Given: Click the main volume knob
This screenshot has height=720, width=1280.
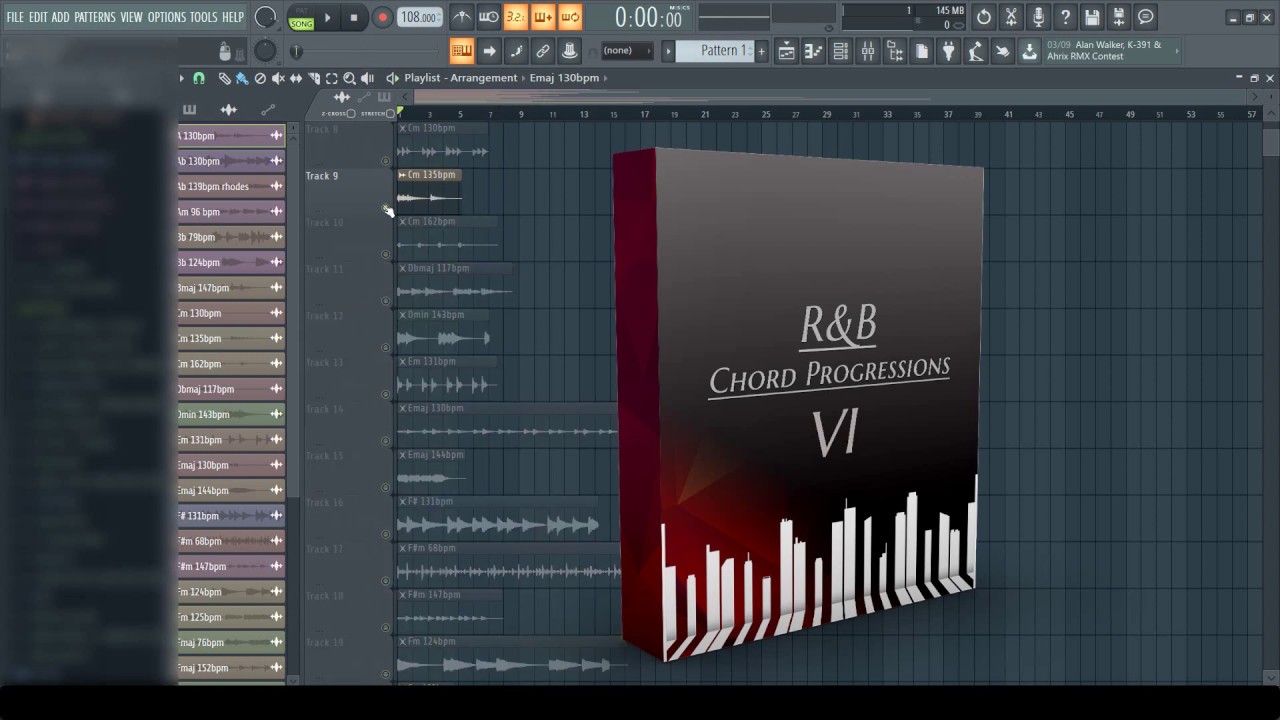Looking at the screenshot, I should point(265,17).
